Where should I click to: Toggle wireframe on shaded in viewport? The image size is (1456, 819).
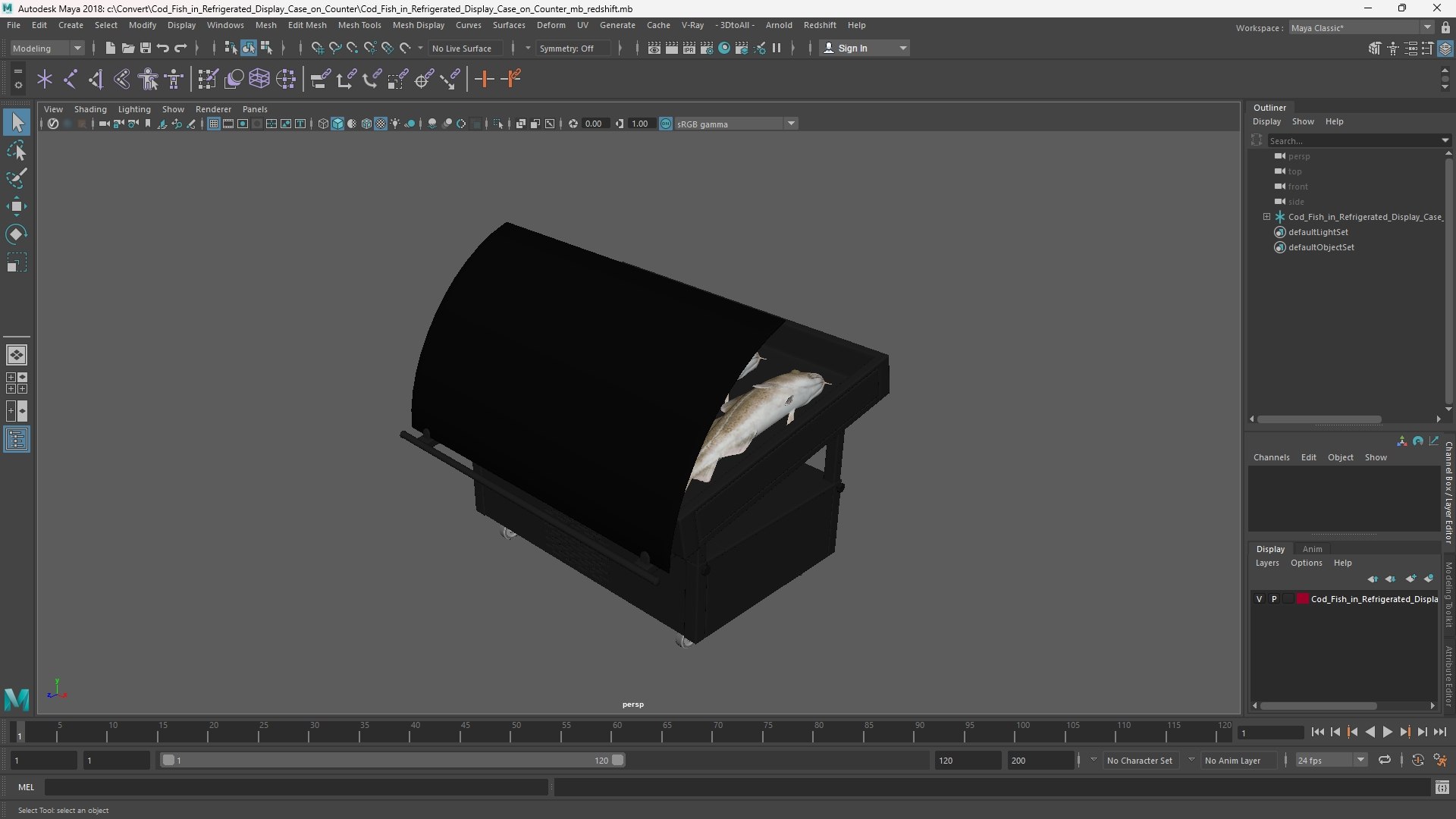[366, 124]
